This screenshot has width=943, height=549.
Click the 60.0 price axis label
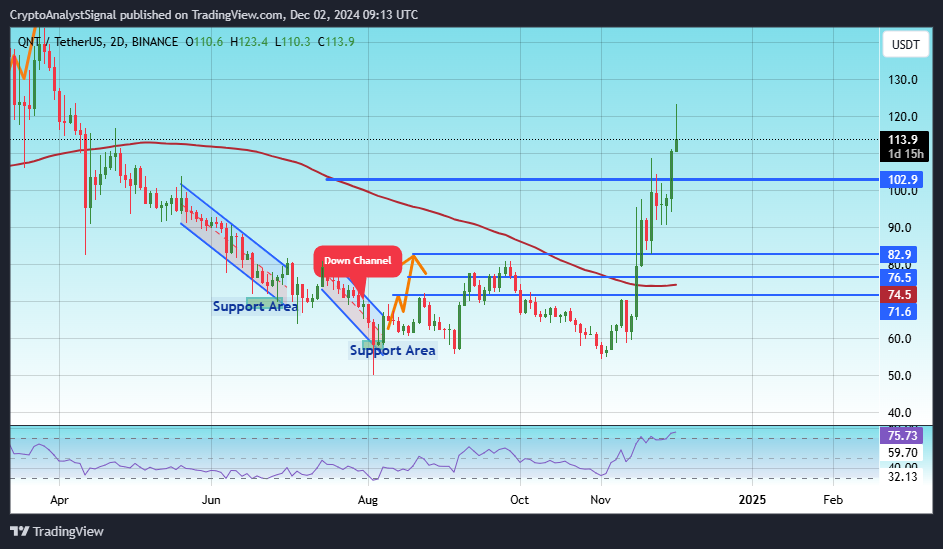pyautogui.click(x=900, y=339)
